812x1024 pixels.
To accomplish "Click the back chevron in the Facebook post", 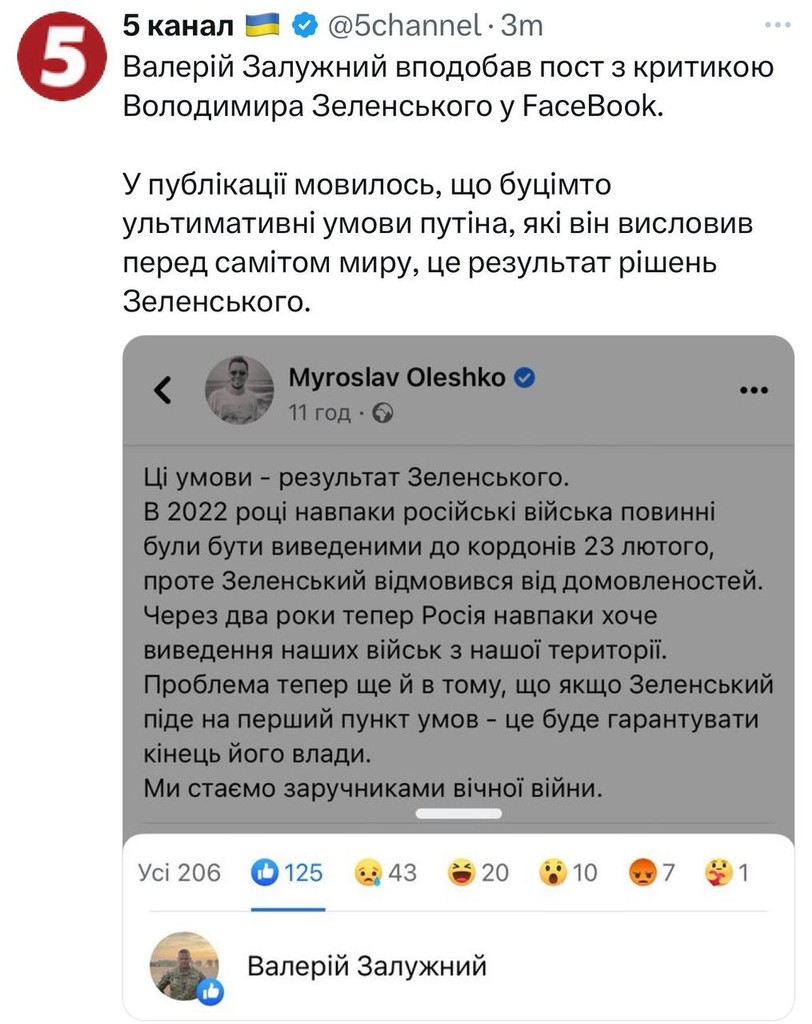I will click(x=160, y=388).
